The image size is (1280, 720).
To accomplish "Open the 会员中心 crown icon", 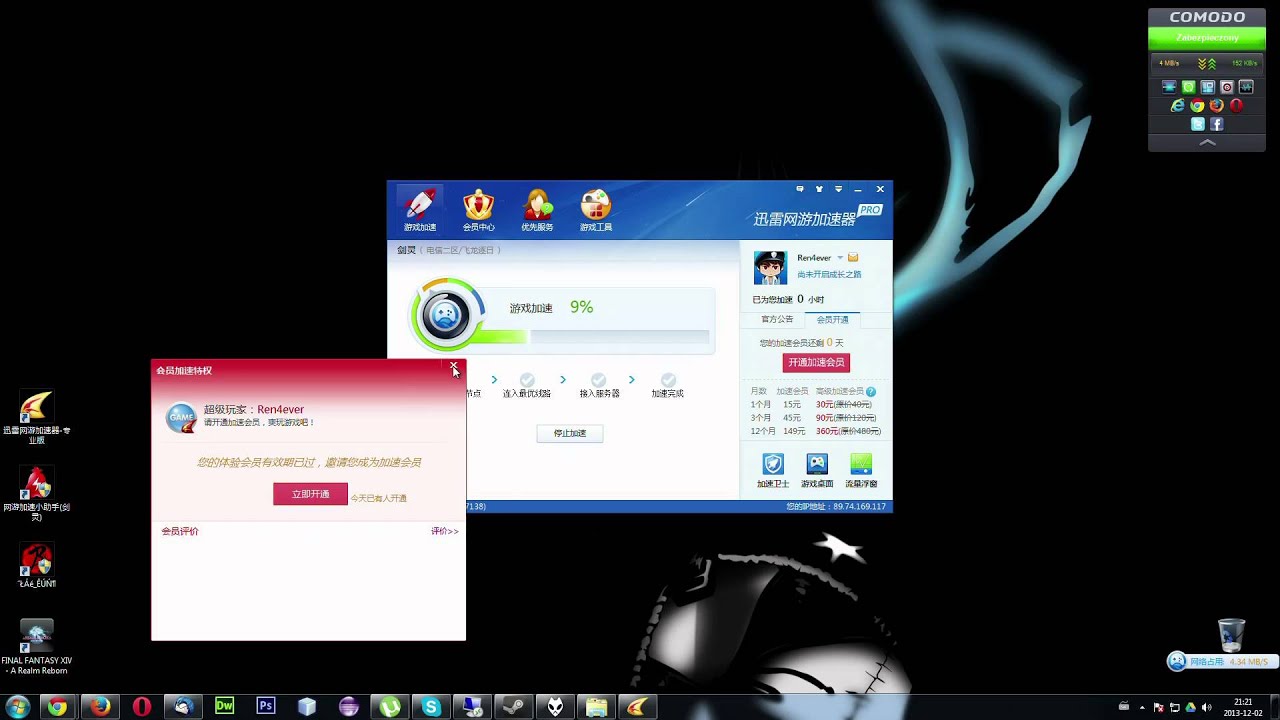I will [x=479, y=209].
